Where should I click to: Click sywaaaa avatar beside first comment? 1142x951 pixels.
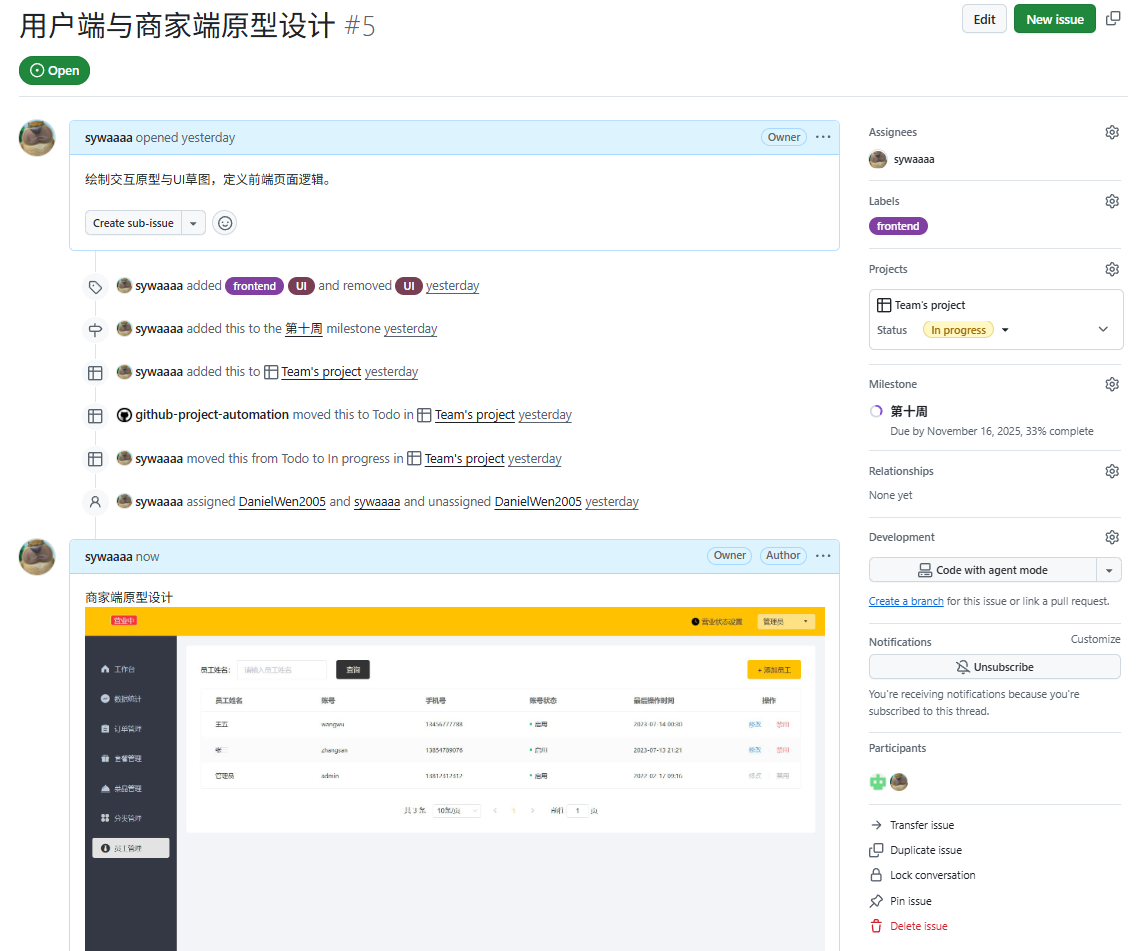point(36,138)
